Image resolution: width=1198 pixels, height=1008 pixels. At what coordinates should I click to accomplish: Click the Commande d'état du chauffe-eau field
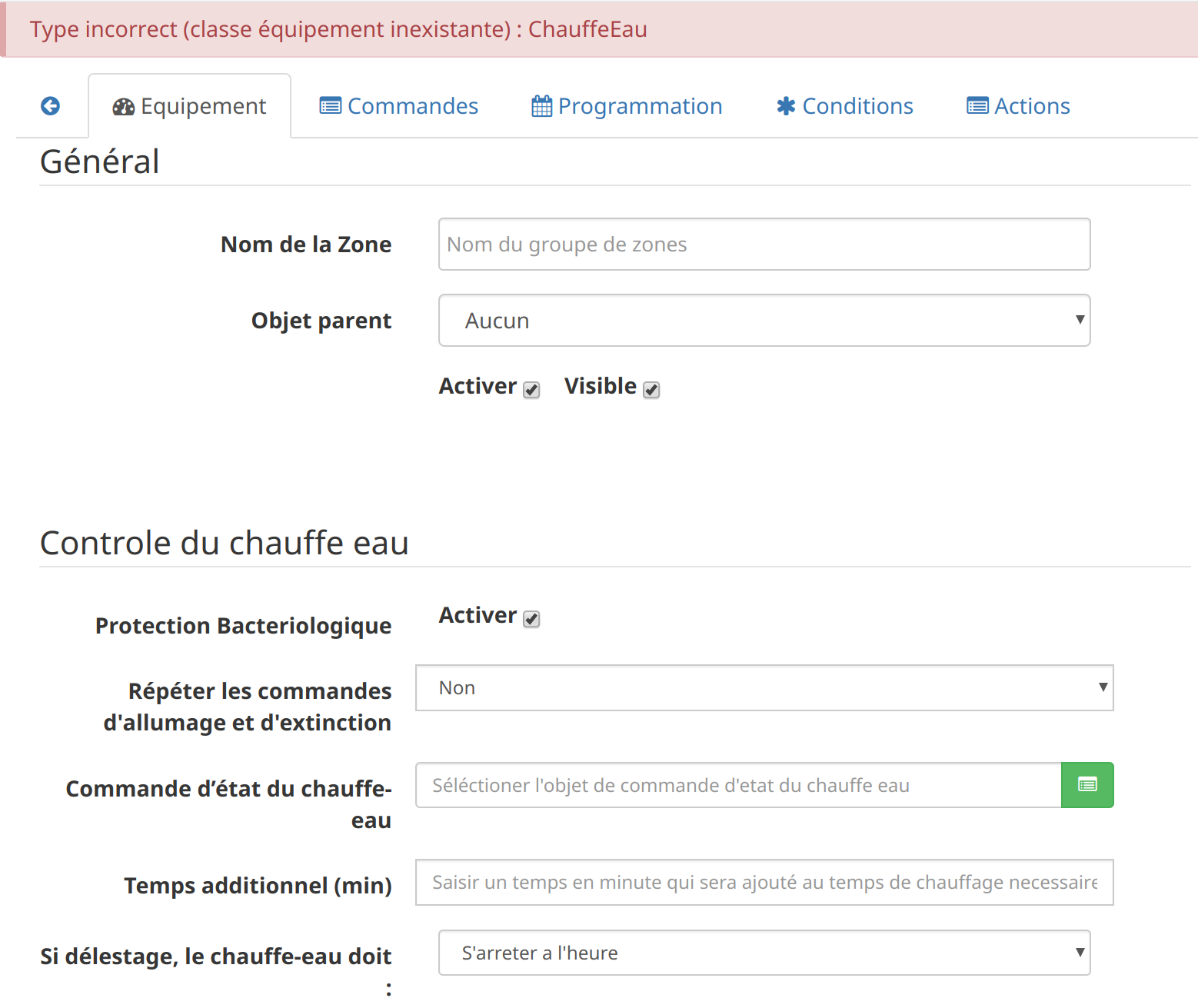(738, 785)
